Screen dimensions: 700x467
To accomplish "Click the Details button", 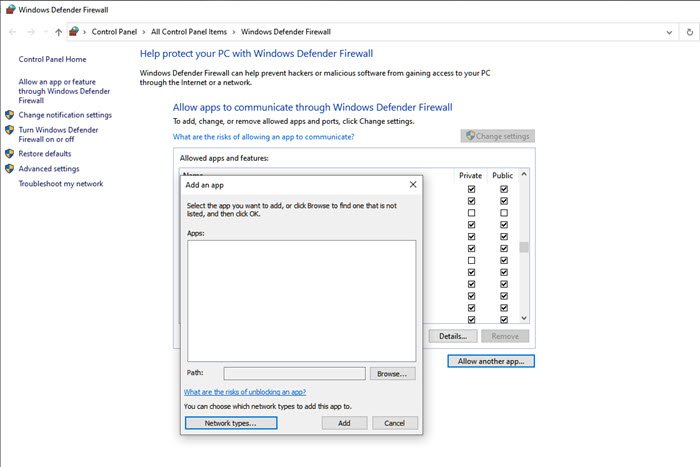I will [x=453, y=336].
